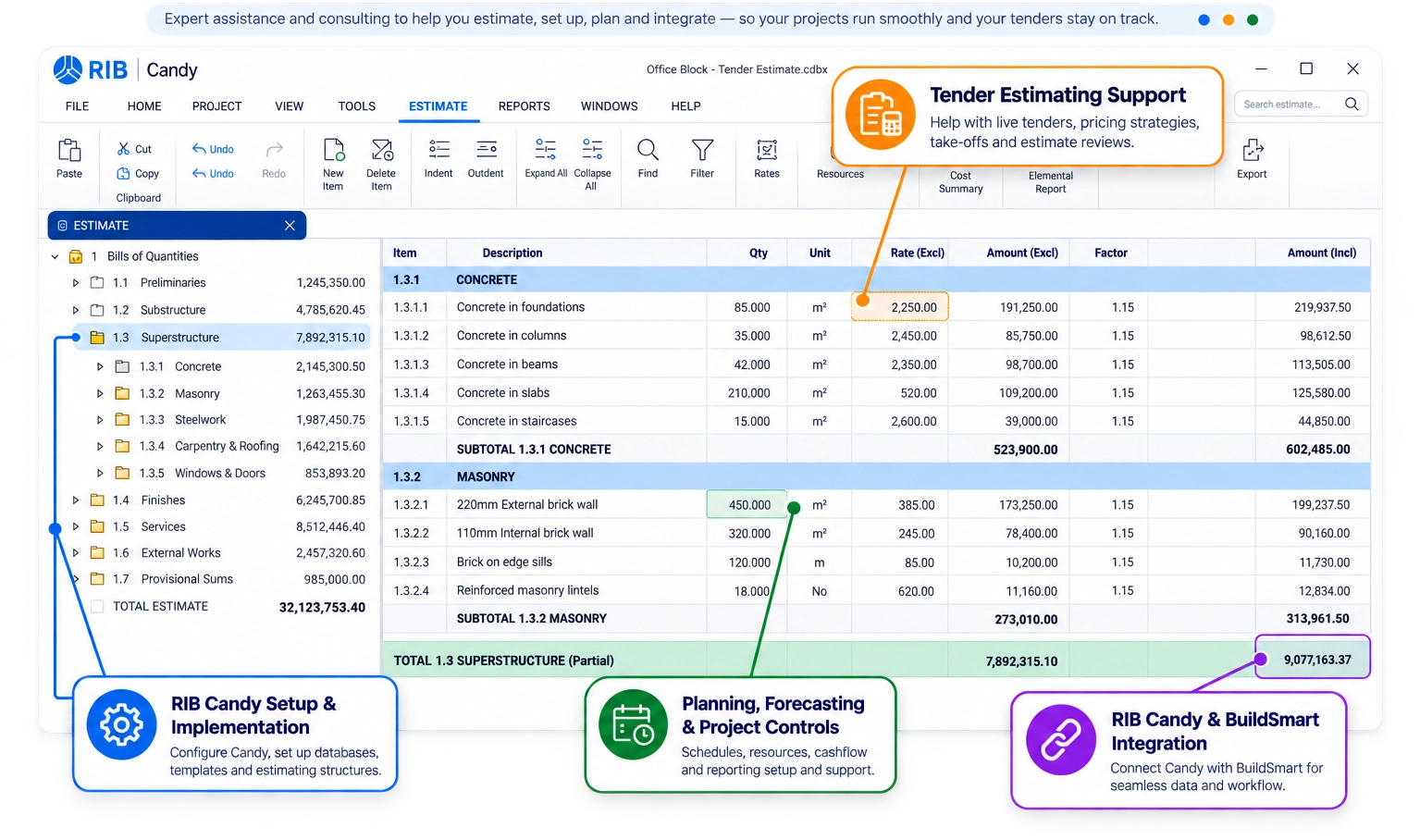The width and height of the screenshot is (1420, 840).
Task: Click the total estimate value 32,123,753.40
Action: 322,608
